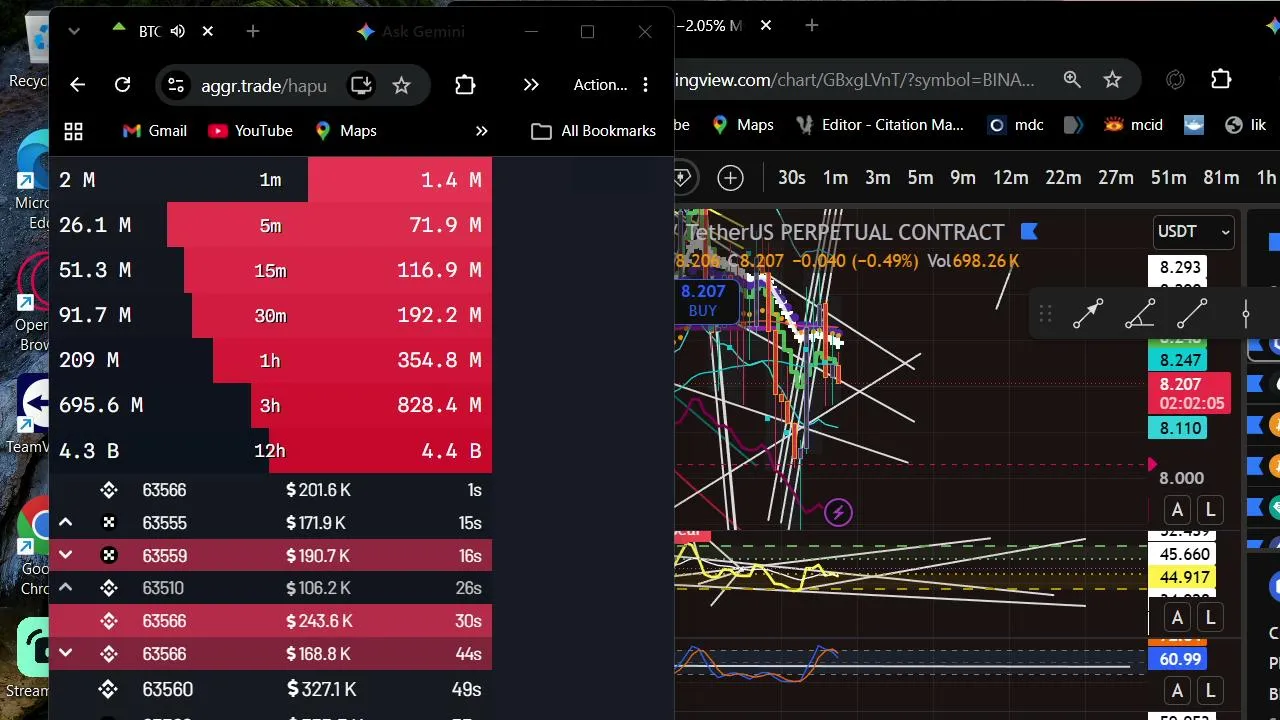
Task: Open the All Bookmarks folder
Action: 594,131
